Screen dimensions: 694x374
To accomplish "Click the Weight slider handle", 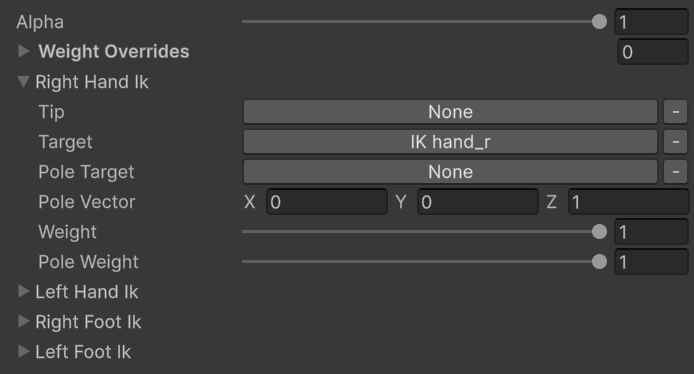I will point(599,231).
